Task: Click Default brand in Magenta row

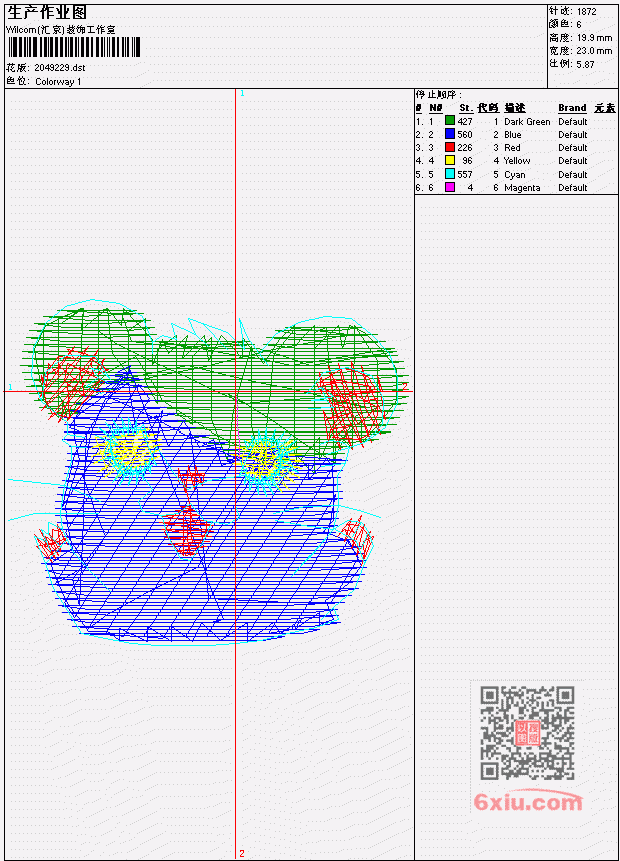Action: tap(572, 188)
